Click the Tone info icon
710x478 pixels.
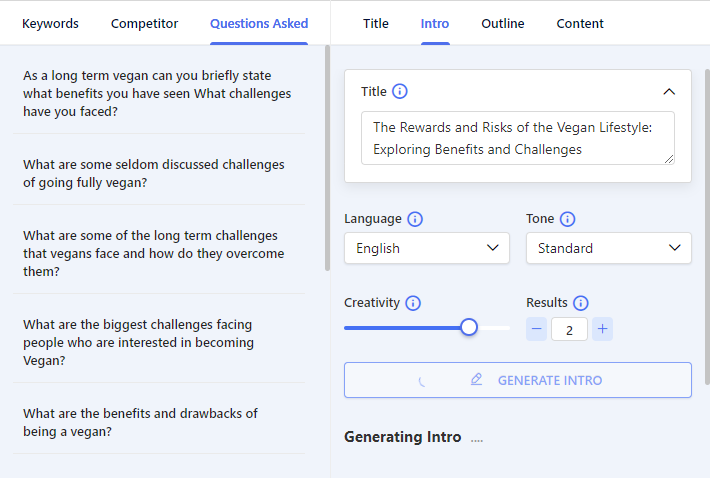click(x=567, y=219)
